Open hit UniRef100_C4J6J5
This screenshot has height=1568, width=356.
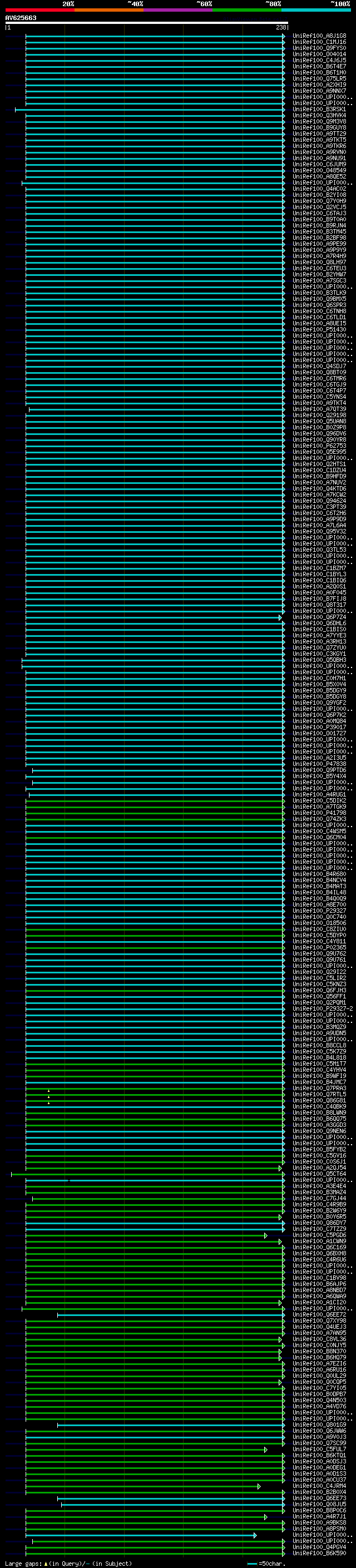(319, 60)
